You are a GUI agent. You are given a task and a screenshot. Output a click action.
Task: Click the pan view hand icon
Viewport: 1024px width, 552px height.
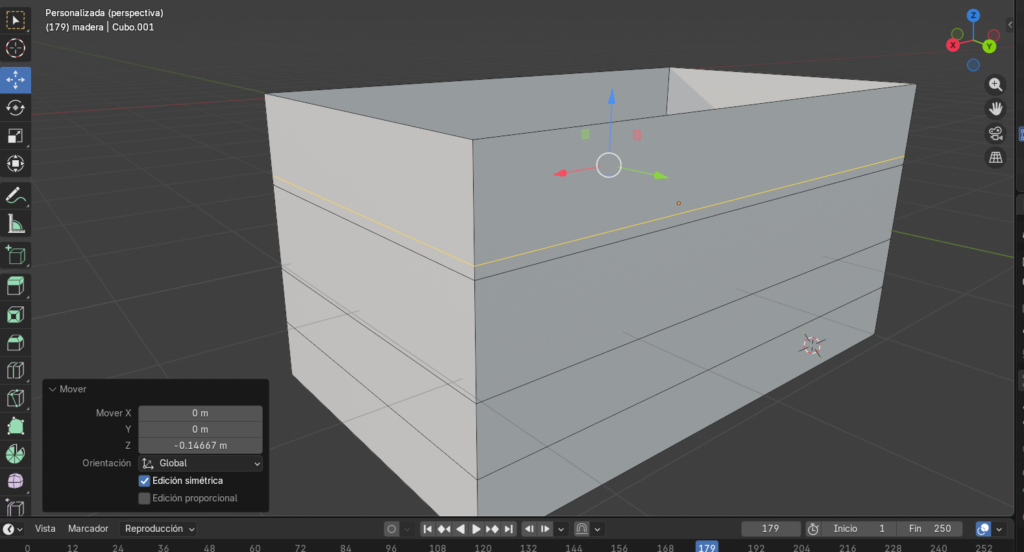coord(995,108)
